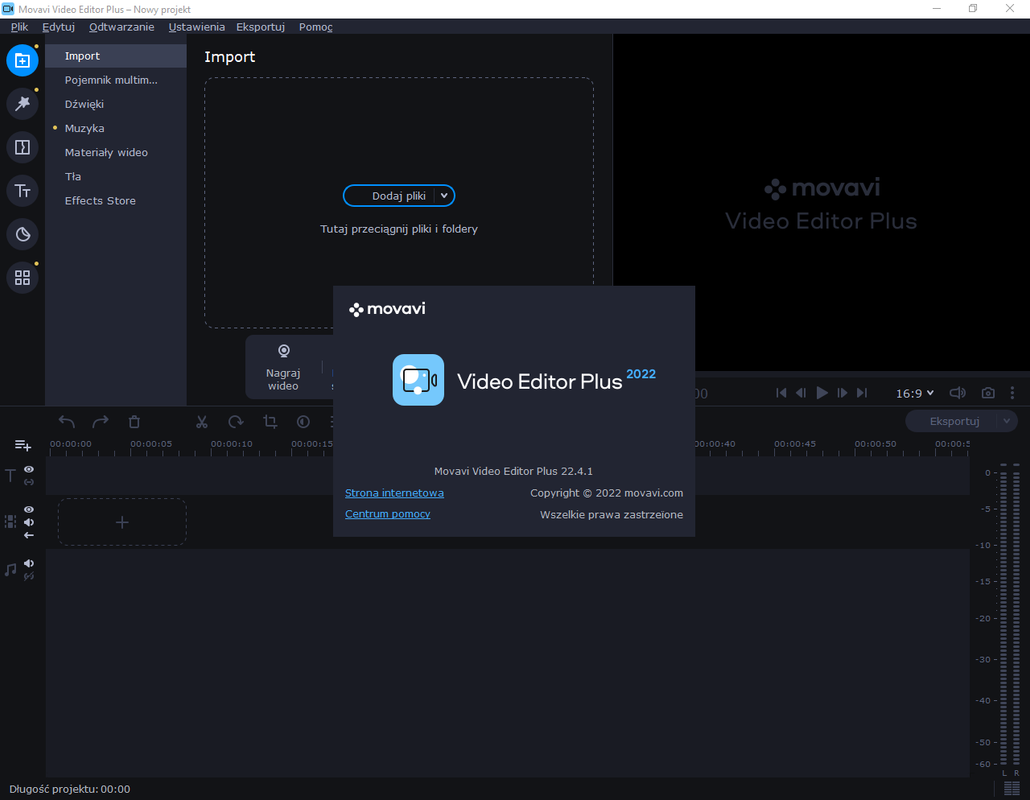The image size is (1030, 800).
Task: Undo the last action
Action: [66, 422]
